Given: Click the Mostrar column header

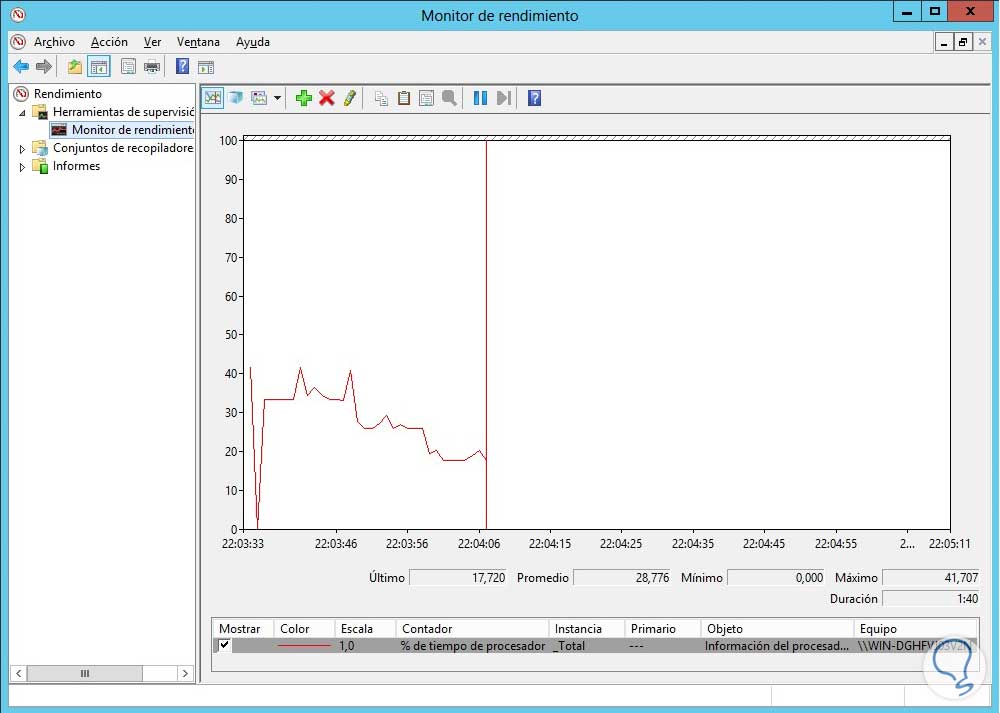Looking at the screenshot, I should coord(243,628).
